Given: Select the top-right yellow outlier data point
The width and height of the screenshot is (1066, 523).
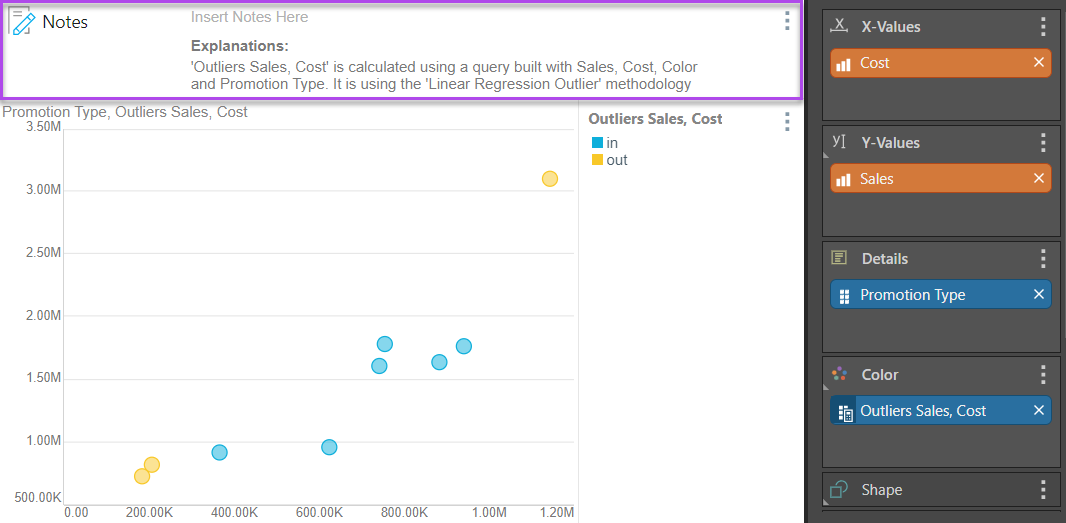Looking at the screenshot, I should [549, 179].
